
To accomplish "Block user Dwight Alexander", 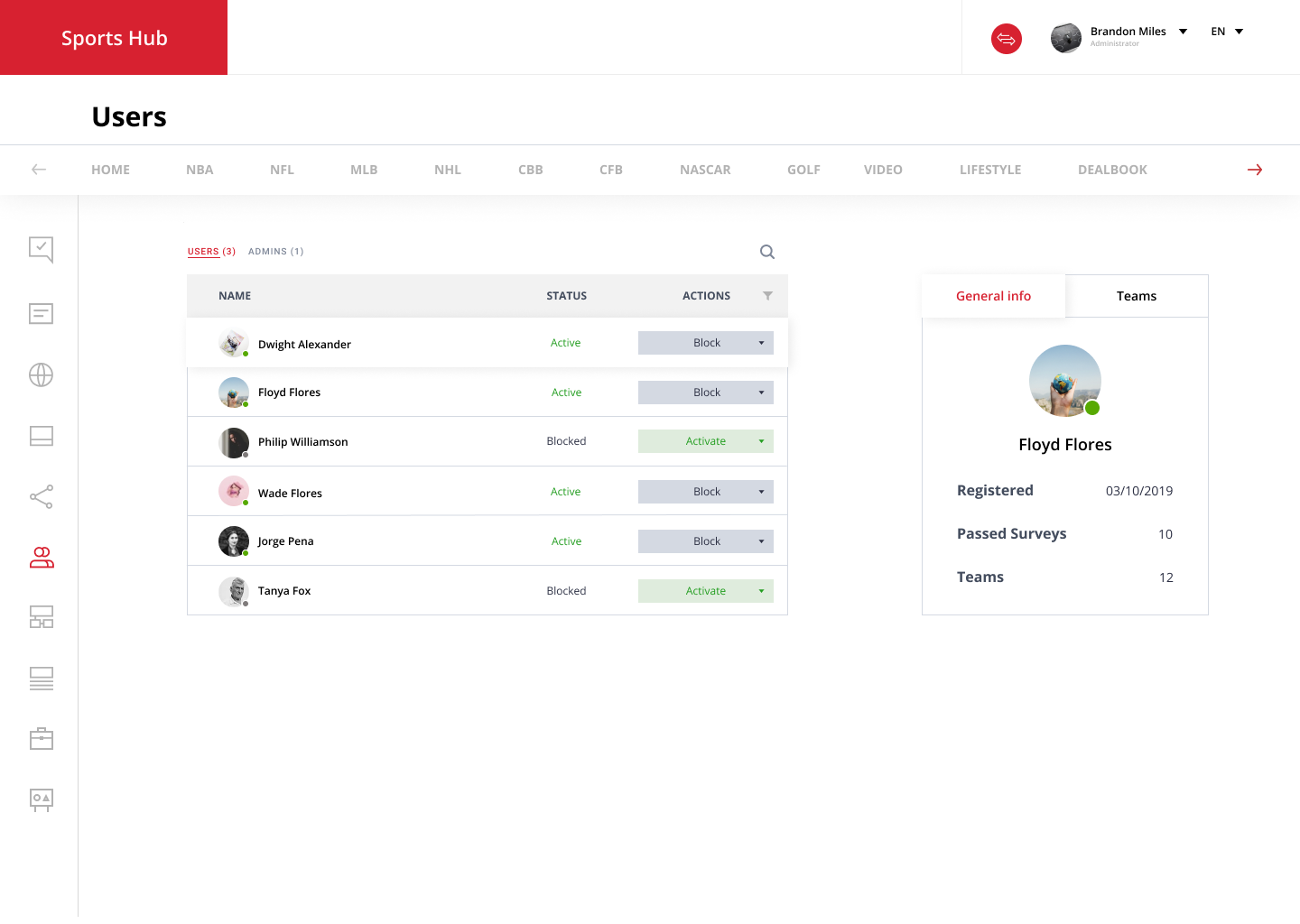I will (x=706, y=343).
